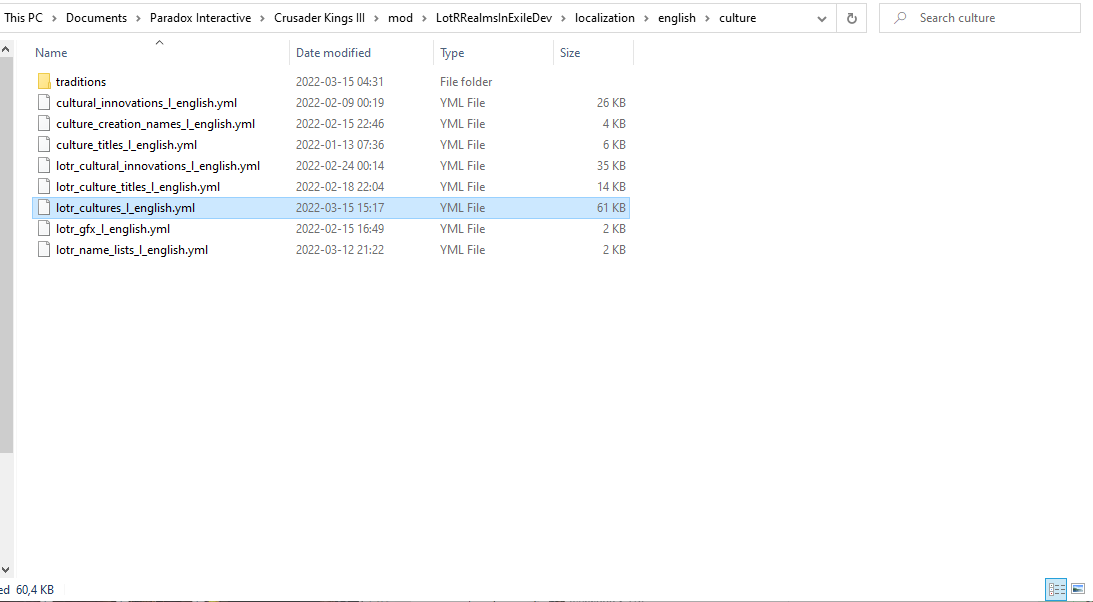Navigate to Crusader Kings III breadcrumb
Image resolution: width=1093 pixels, height=602 pixels.
coord(319,18)
